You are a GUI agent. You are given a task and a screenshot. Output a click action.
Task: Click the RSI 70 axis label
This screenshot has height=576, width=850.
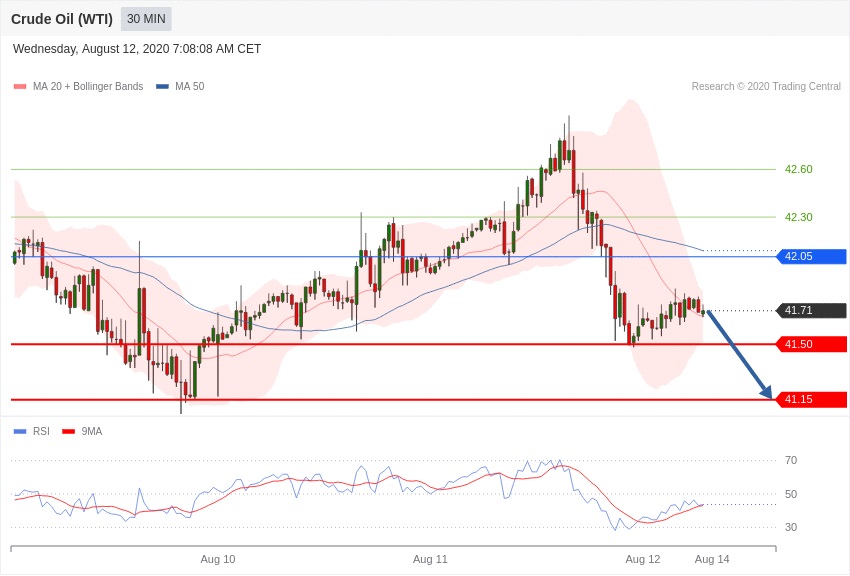[791, 461]
